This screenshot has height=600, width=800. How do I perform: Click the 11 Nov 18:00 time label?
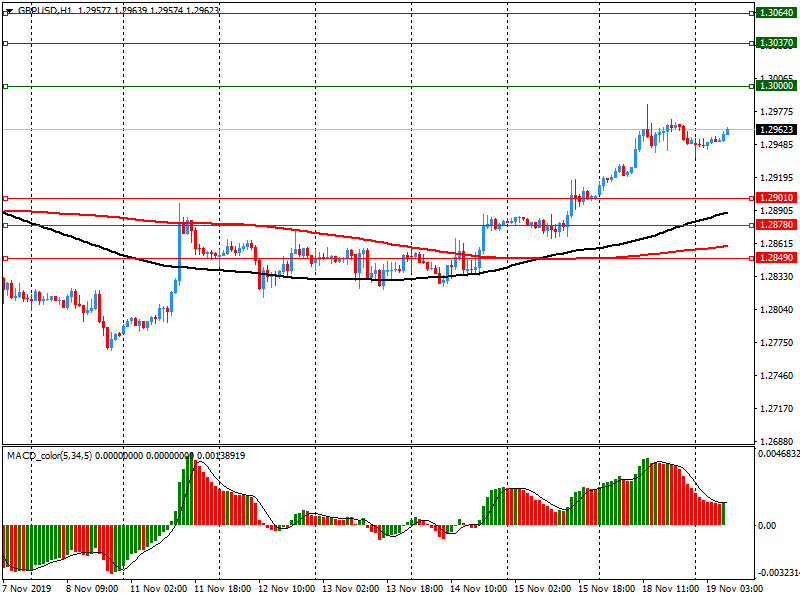(x=222, y=588)
